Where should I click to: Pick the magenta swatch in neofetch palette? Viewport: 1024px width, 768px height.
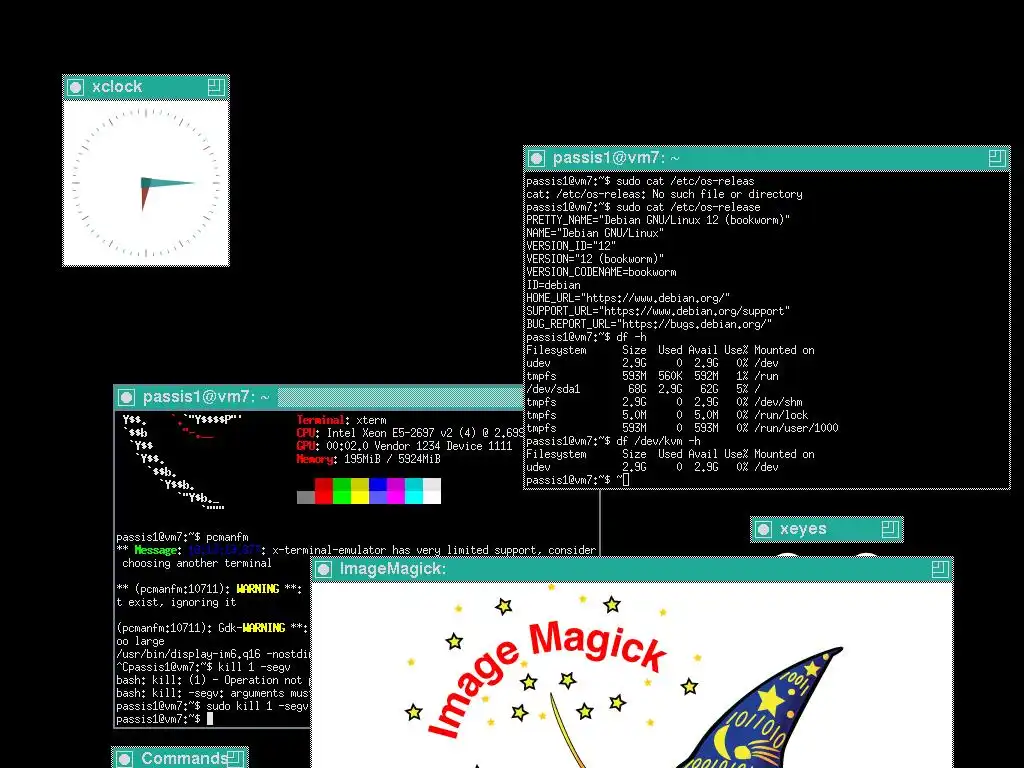[x=396, y=491]
